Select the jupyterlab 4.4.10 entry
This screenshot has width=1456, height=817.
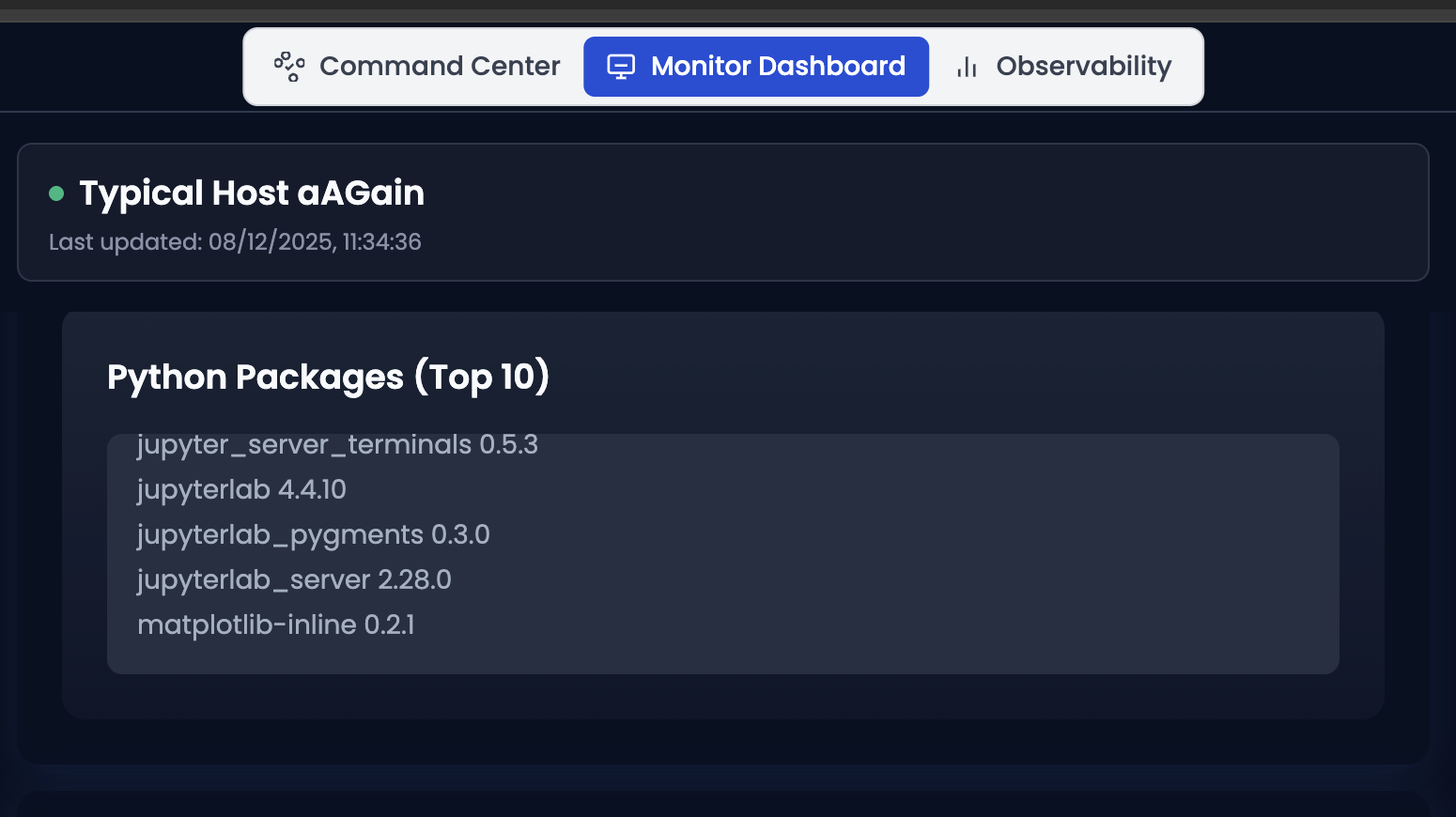tap(241, 489)
